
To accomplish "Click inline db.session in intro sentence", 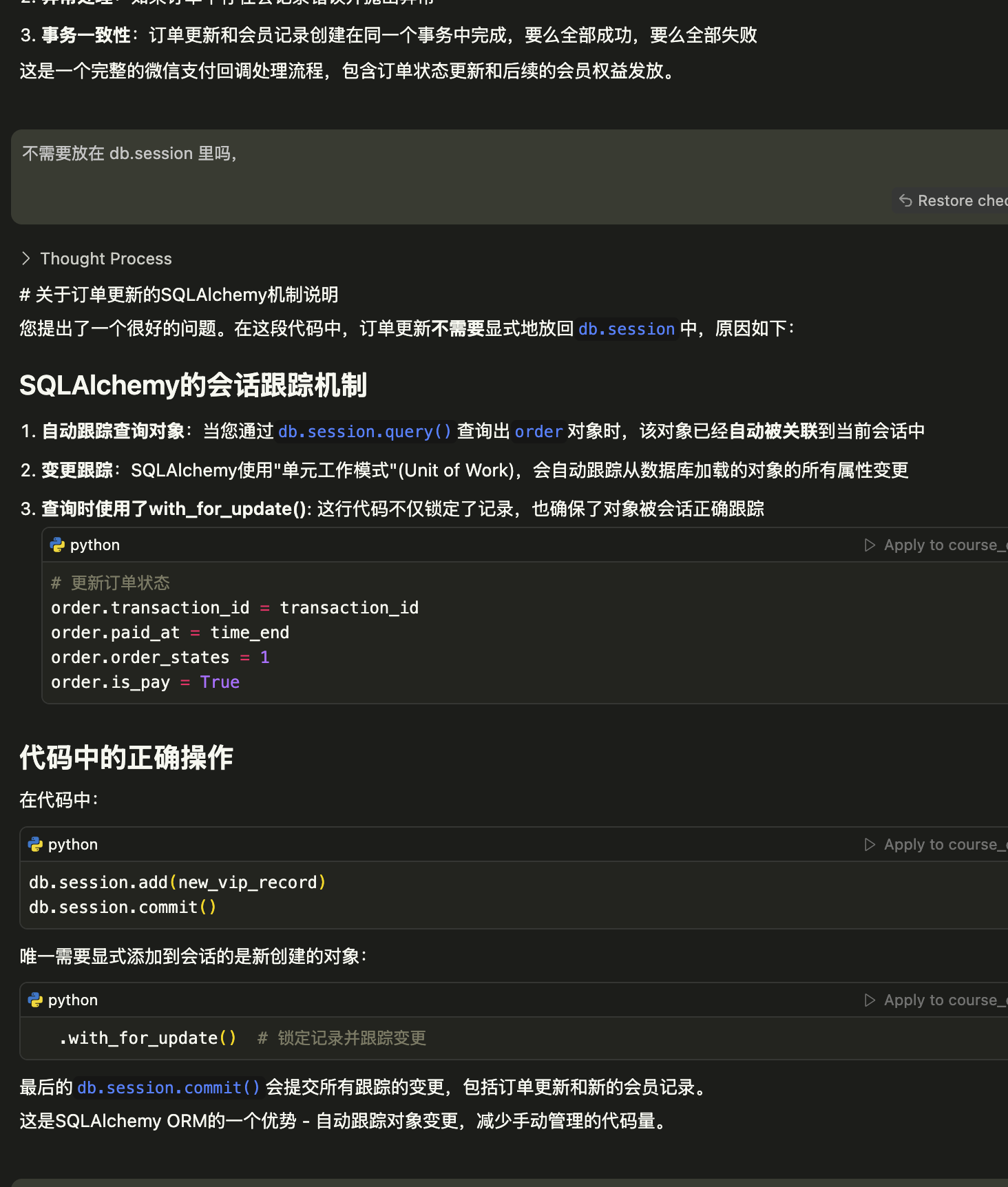I will click(627, 329).
